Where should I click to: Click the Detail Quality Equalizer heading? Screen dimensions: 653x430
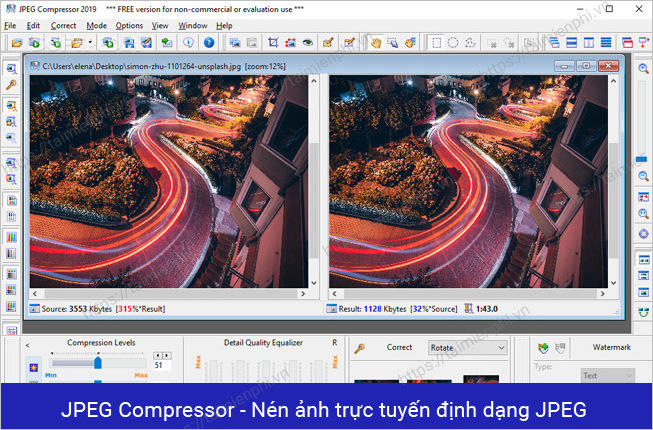pos(263,343)
